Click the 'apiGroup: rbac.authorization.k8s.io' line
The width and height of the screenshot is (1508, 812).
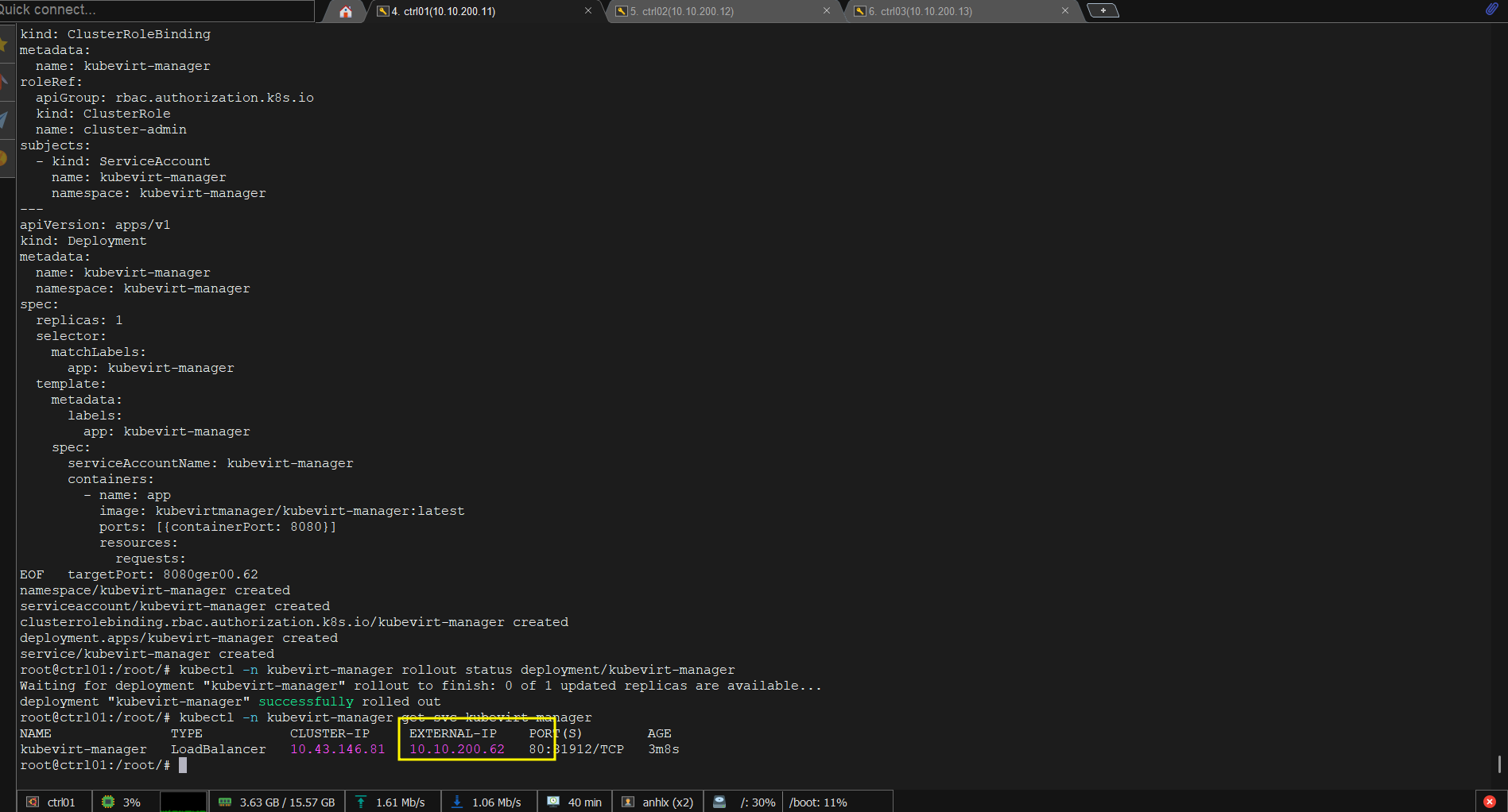coord(175,98)
